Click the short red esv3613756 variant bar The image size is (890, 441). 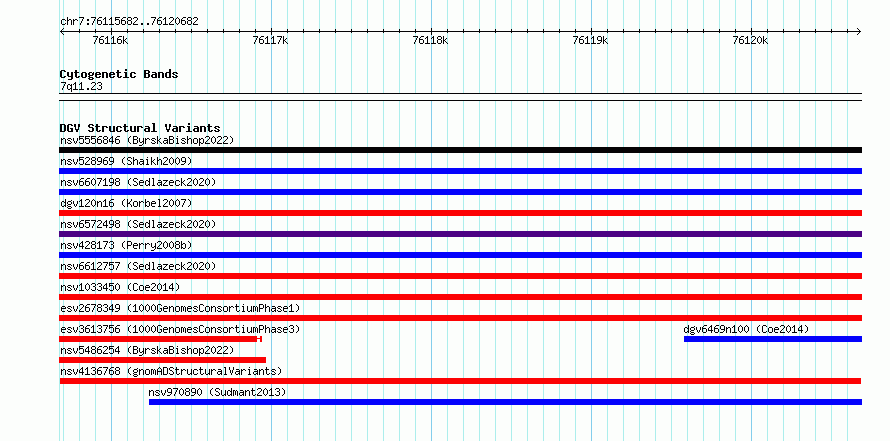pyautogui.click(x=160, y=339)
